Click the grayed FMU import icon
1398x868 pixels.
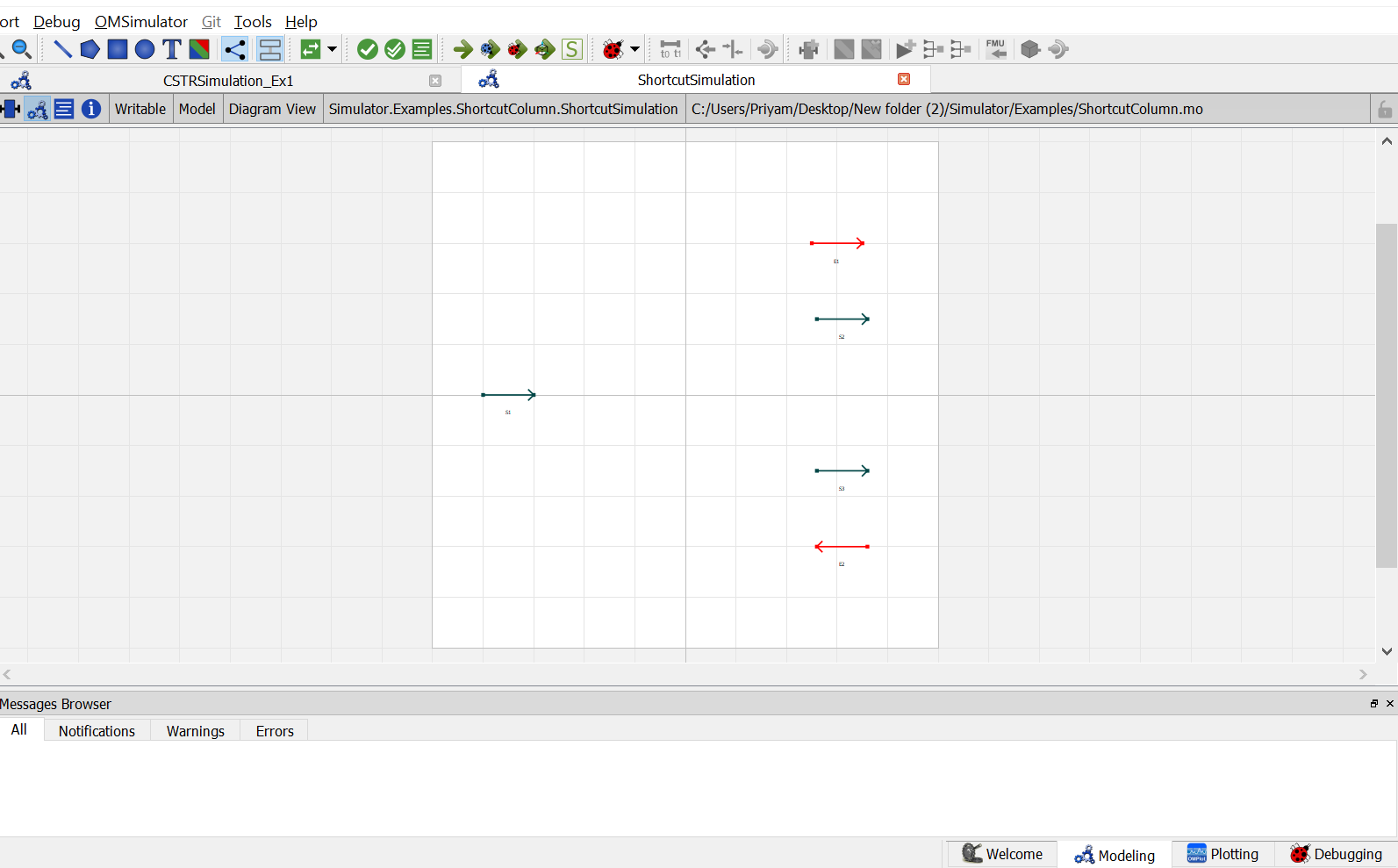996,49
